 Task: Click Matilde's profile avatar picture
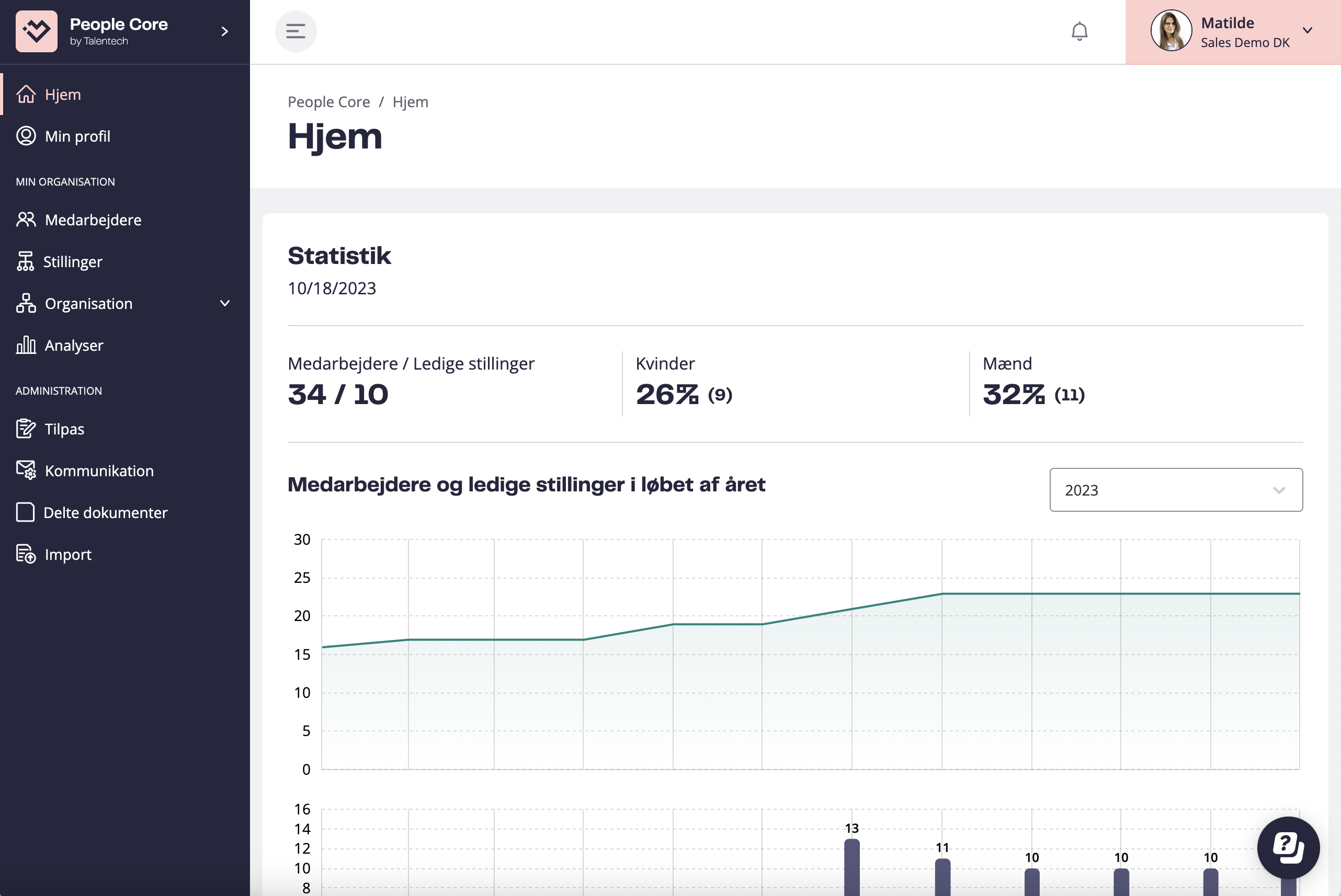(1170, 31)
